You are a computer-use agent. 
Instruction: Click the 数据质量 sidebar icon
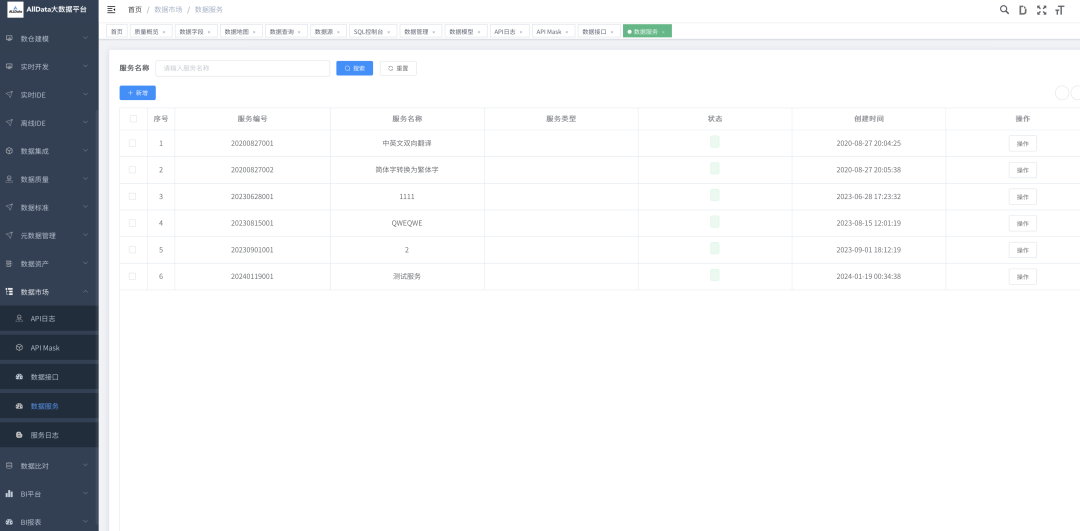pos(9,179)
